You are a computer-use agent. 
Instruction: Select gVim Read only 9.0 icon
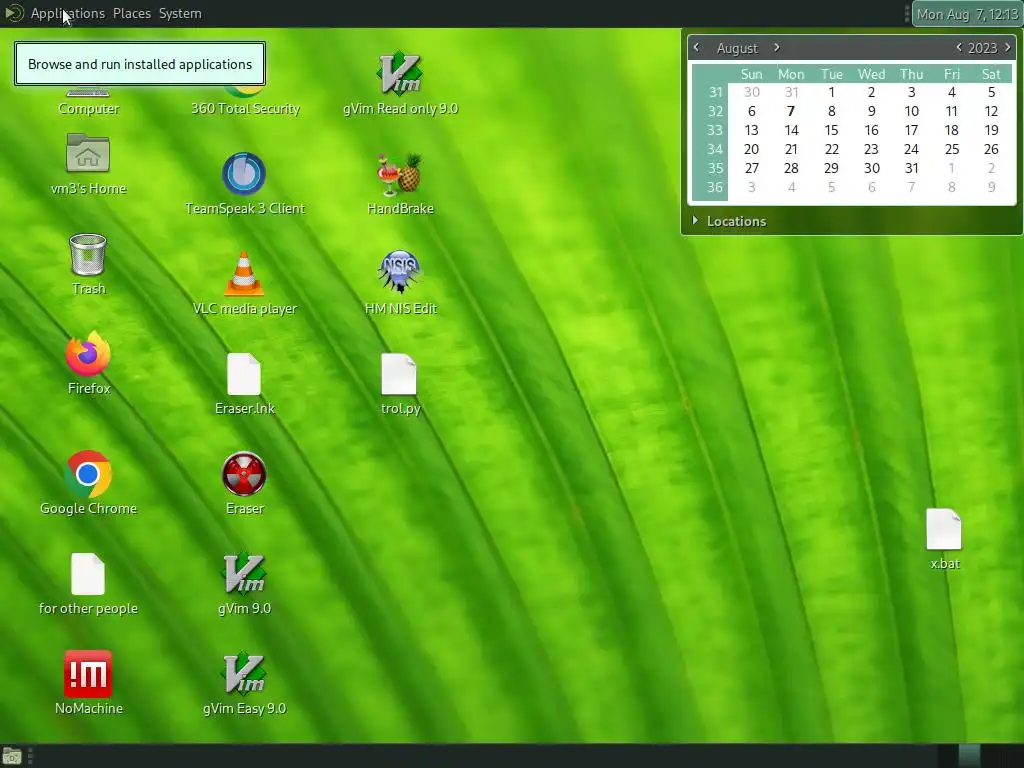400,74
